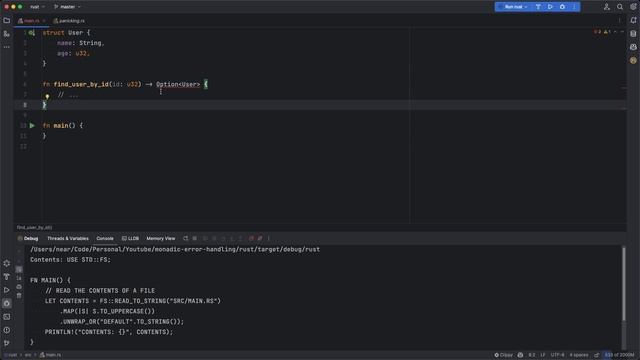Screen dimensions: 640x360
Task: Open the master branch dropdown
Action: [67, 7]
